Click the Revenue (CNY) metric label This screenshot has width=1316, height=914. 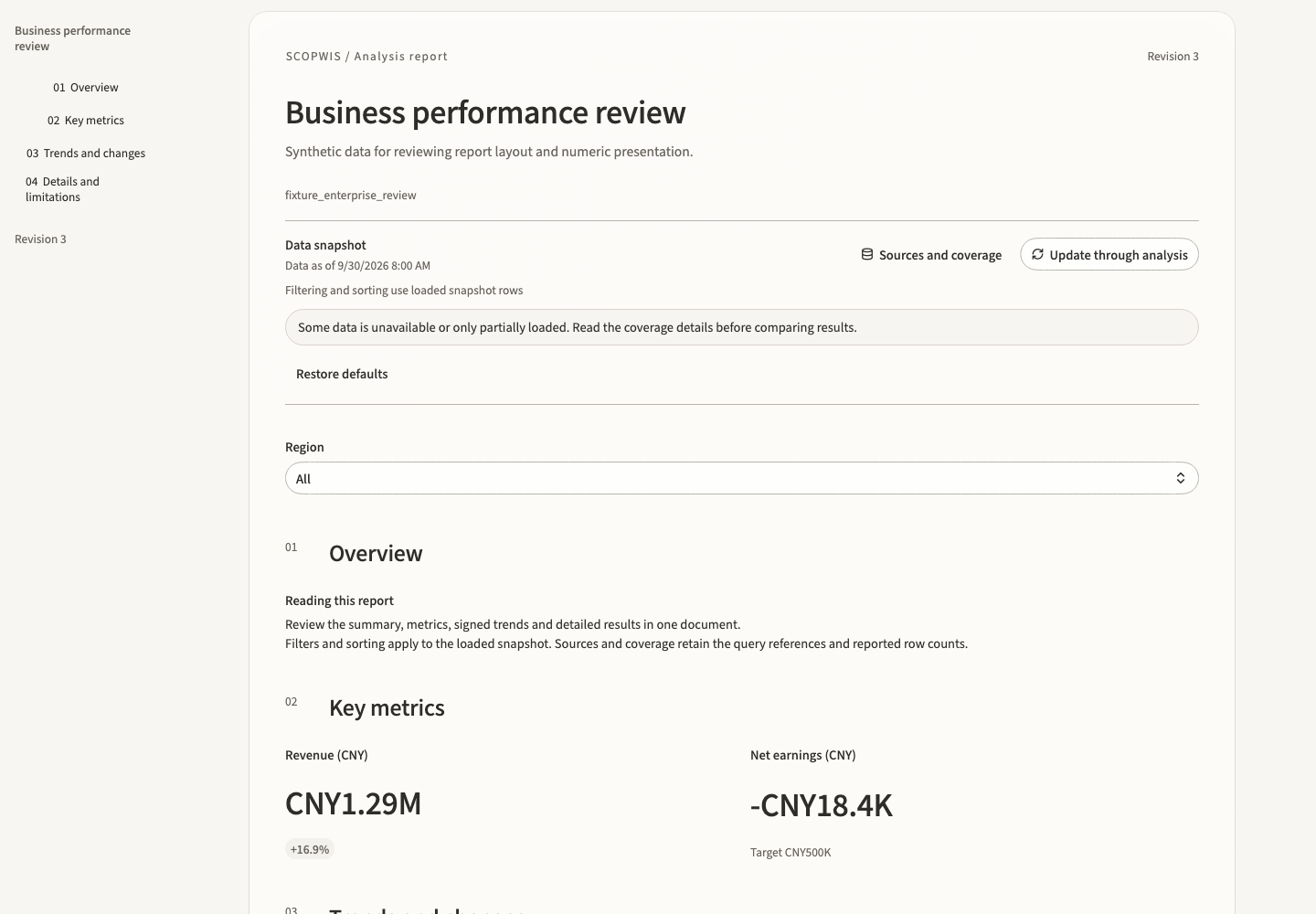[x=326, y=755]
